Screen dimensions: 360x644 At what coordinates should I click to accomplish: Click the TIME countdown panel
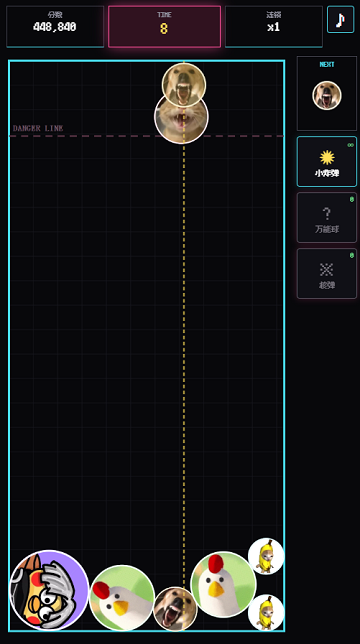click(164, 27)
